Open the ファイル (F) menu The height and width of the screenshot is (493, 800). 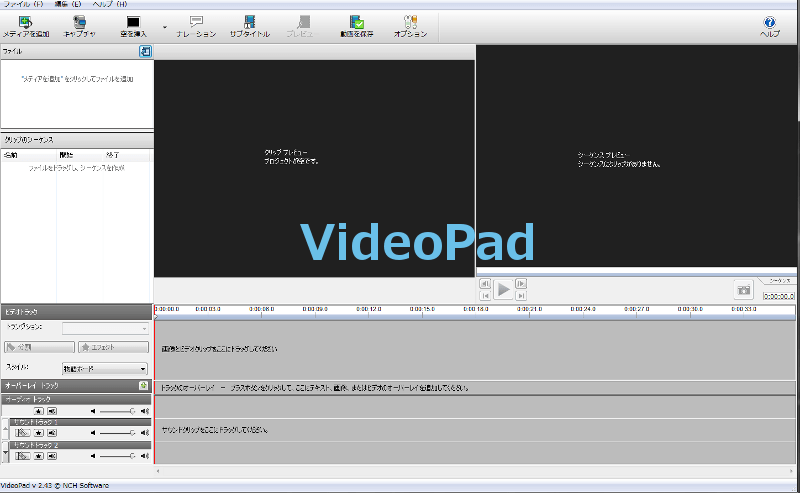point(23,4)
